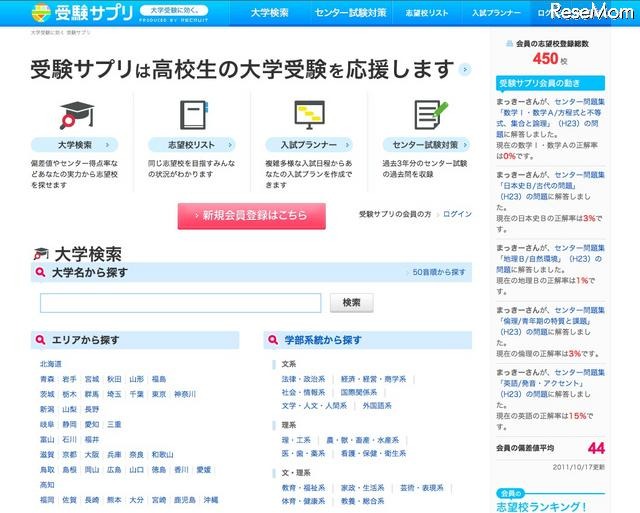This screenshot has height=513, width=640.
Task: Select 高知 in the area list
Action: (47, 485)
